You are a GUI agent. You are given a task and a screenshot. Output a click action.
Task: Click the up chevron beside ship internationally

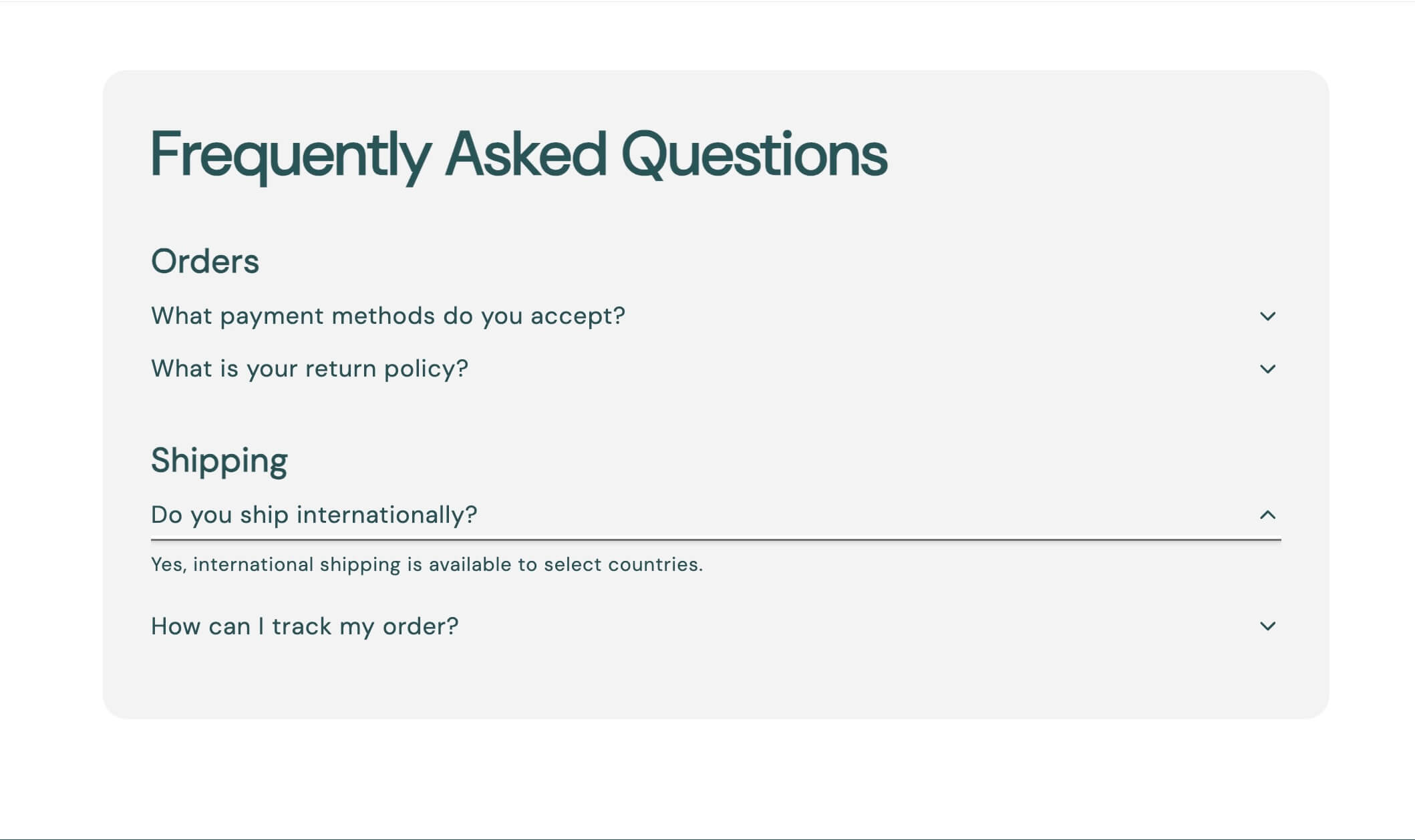(1267, 514)
